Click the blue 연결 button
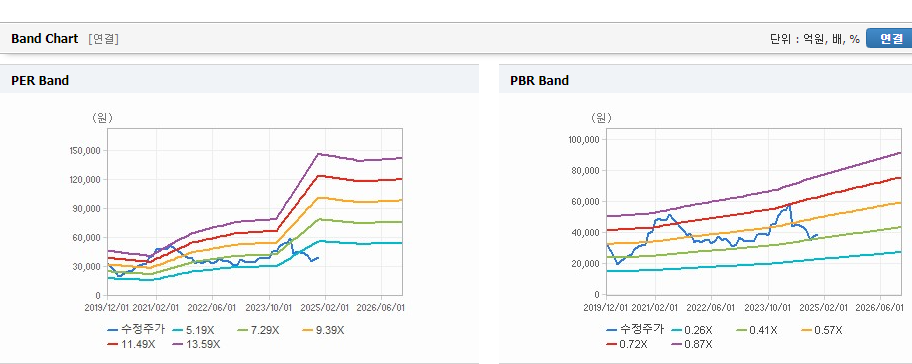 click(889, 38)
